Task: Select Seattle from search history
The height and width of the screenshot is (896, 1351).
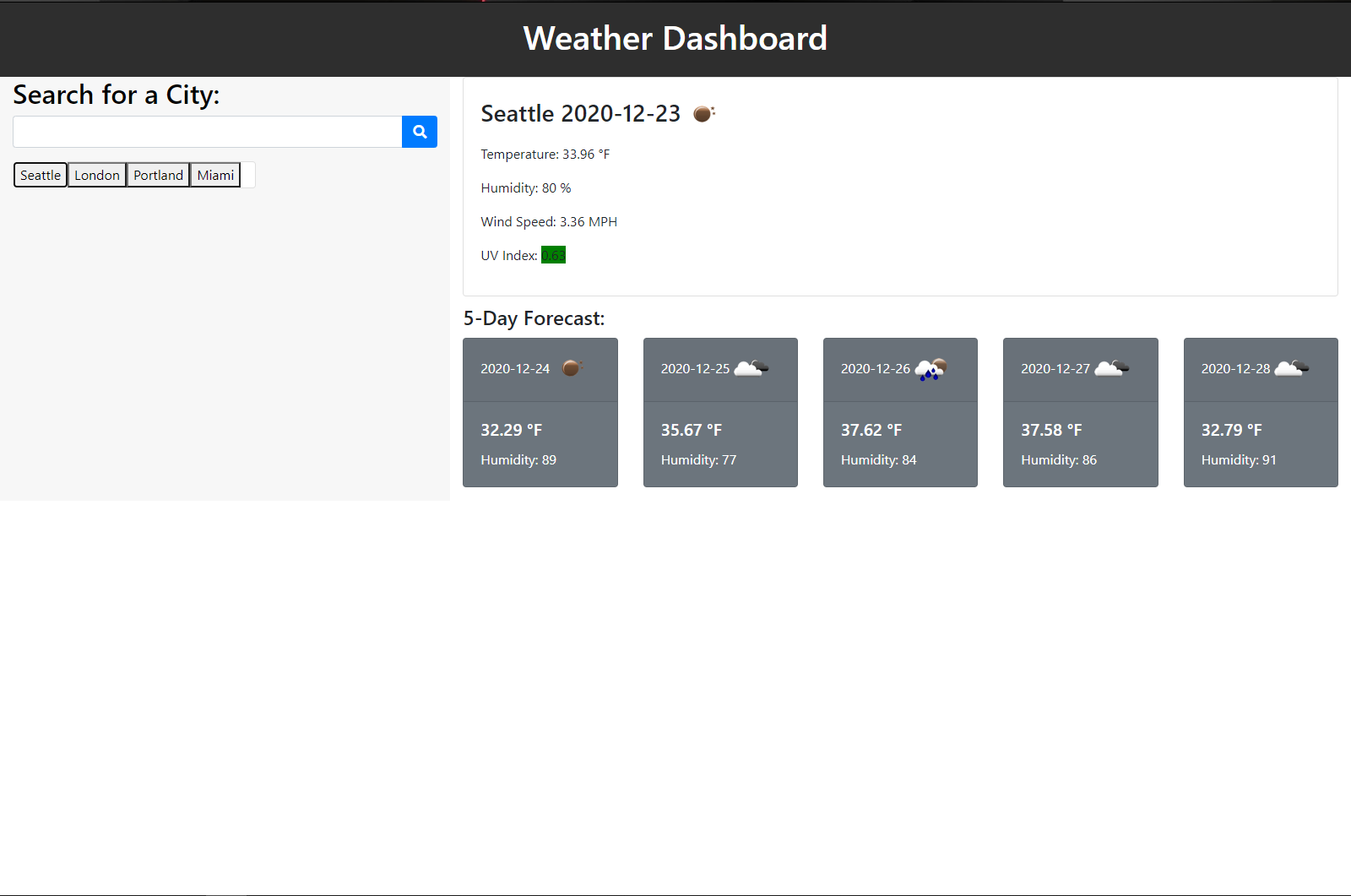Action: 41,175
